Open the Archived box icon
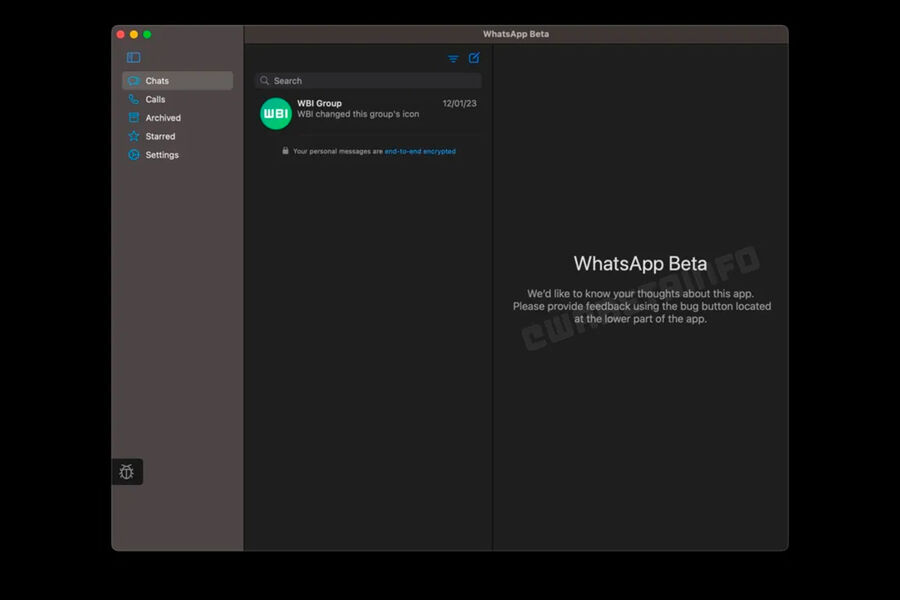The image size is (900, 600). tap(134, 118)
